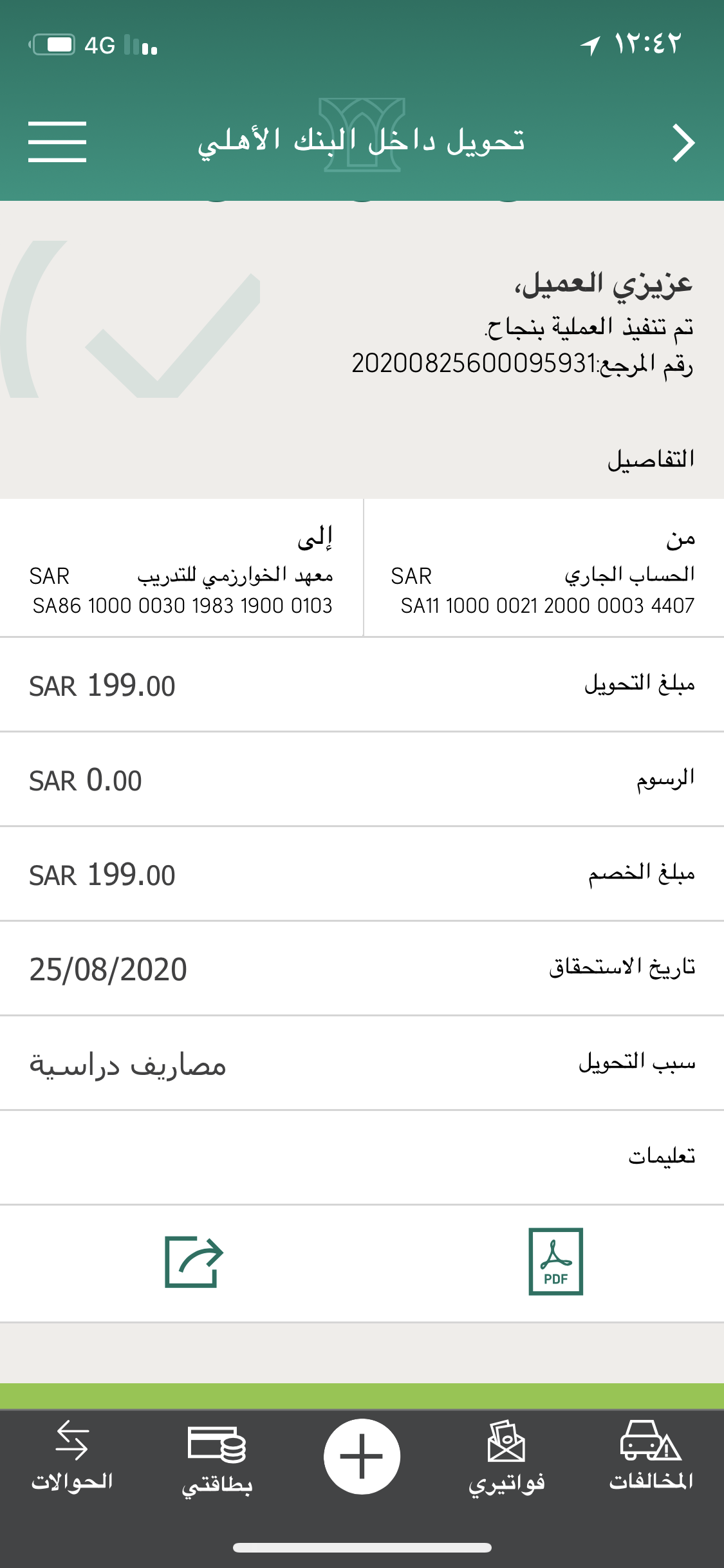Select the source IBAN SA11 account
724x1568 pixels.
(547, 606)
